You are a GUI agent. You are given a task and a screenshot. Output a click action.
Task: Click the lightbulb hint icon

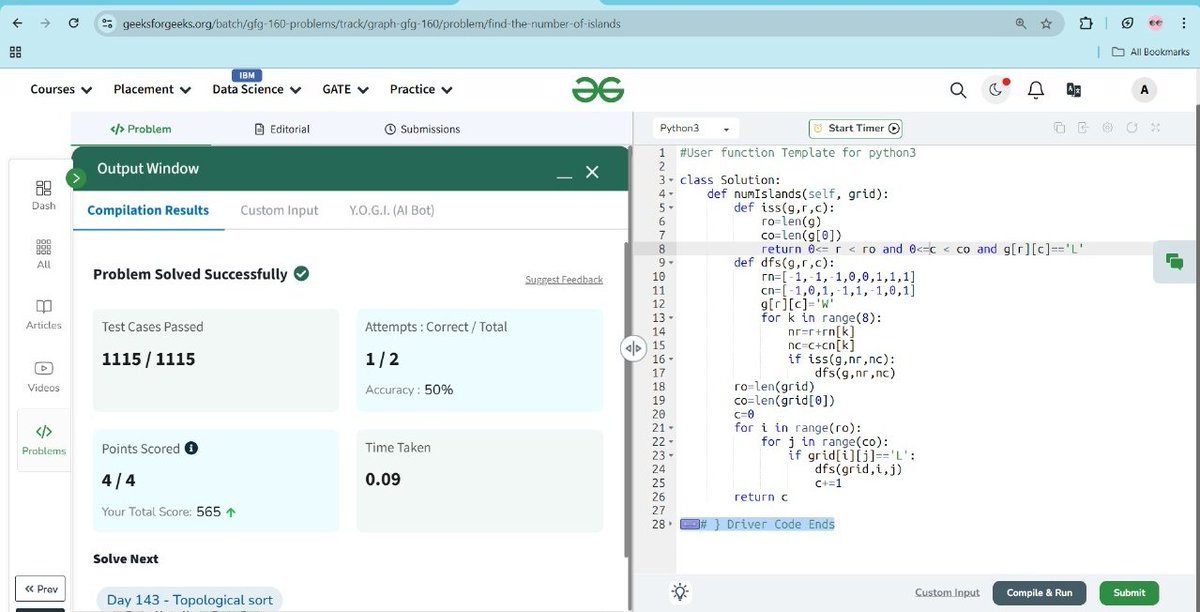point(680,592)
